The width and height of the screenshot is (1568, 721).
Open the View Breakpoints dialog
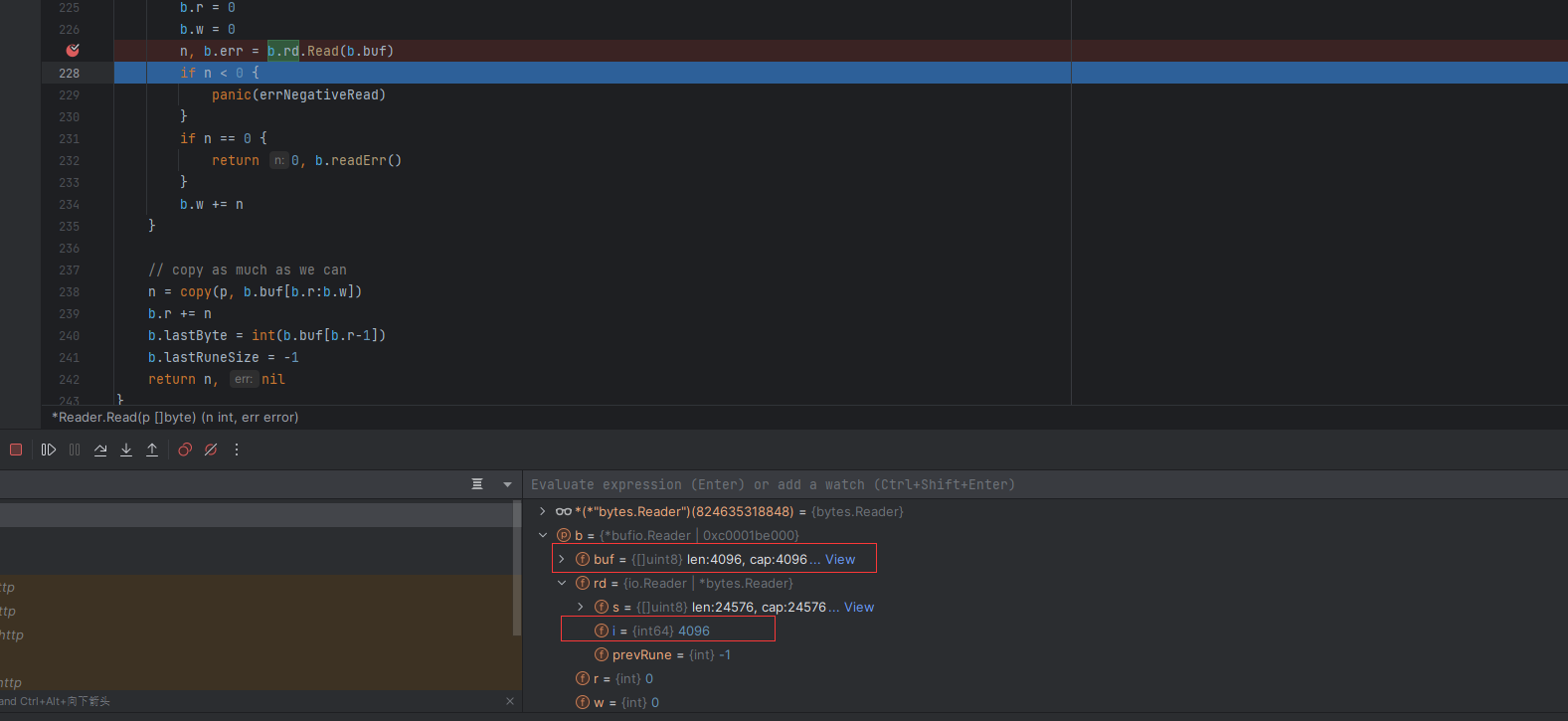pos(185,450)
